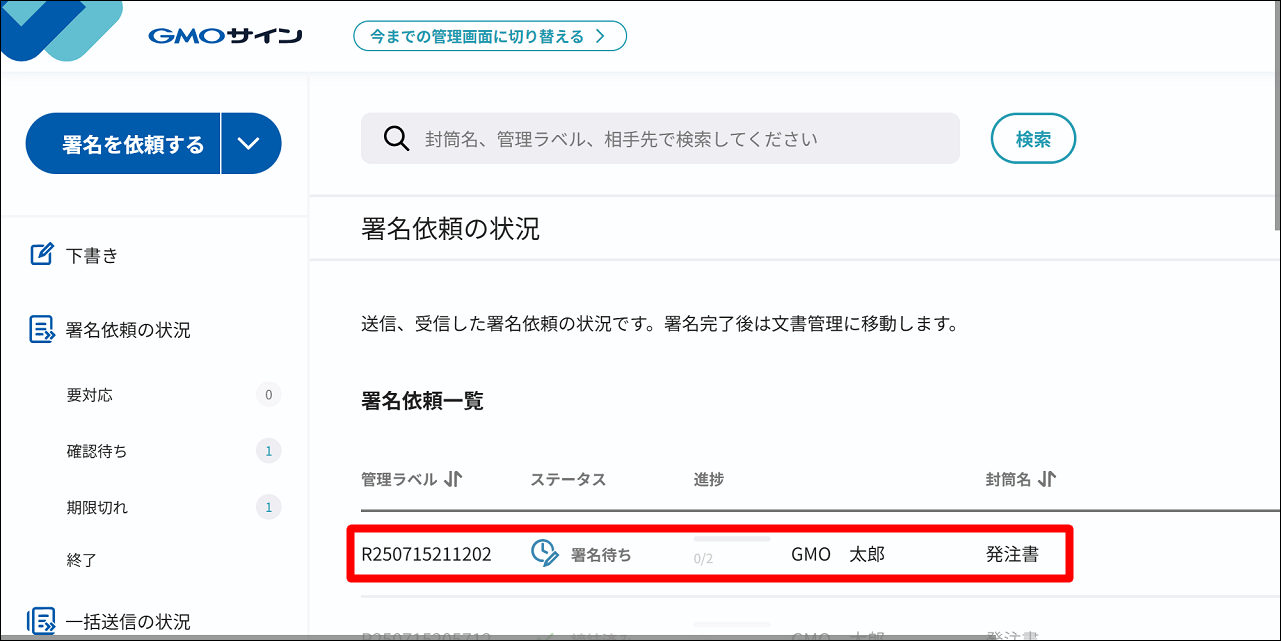The height and width of the screenshot is (641, 1281).
Task: Click the GMOサイン logo
Action: point(225,37)
